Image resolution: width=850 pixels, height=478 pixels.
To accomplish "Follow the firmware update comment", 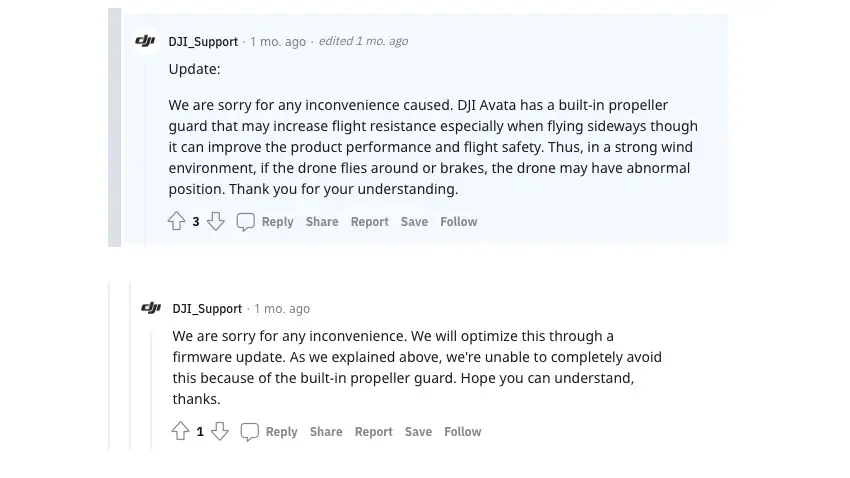I will [x=462, y=432].
